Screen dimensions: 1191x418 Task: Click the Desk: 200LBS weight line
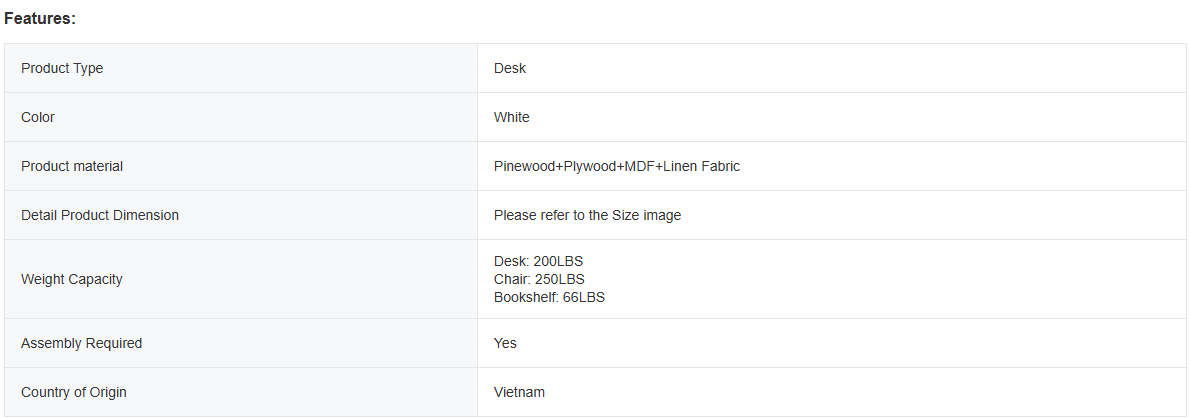(x=538, y=261)
